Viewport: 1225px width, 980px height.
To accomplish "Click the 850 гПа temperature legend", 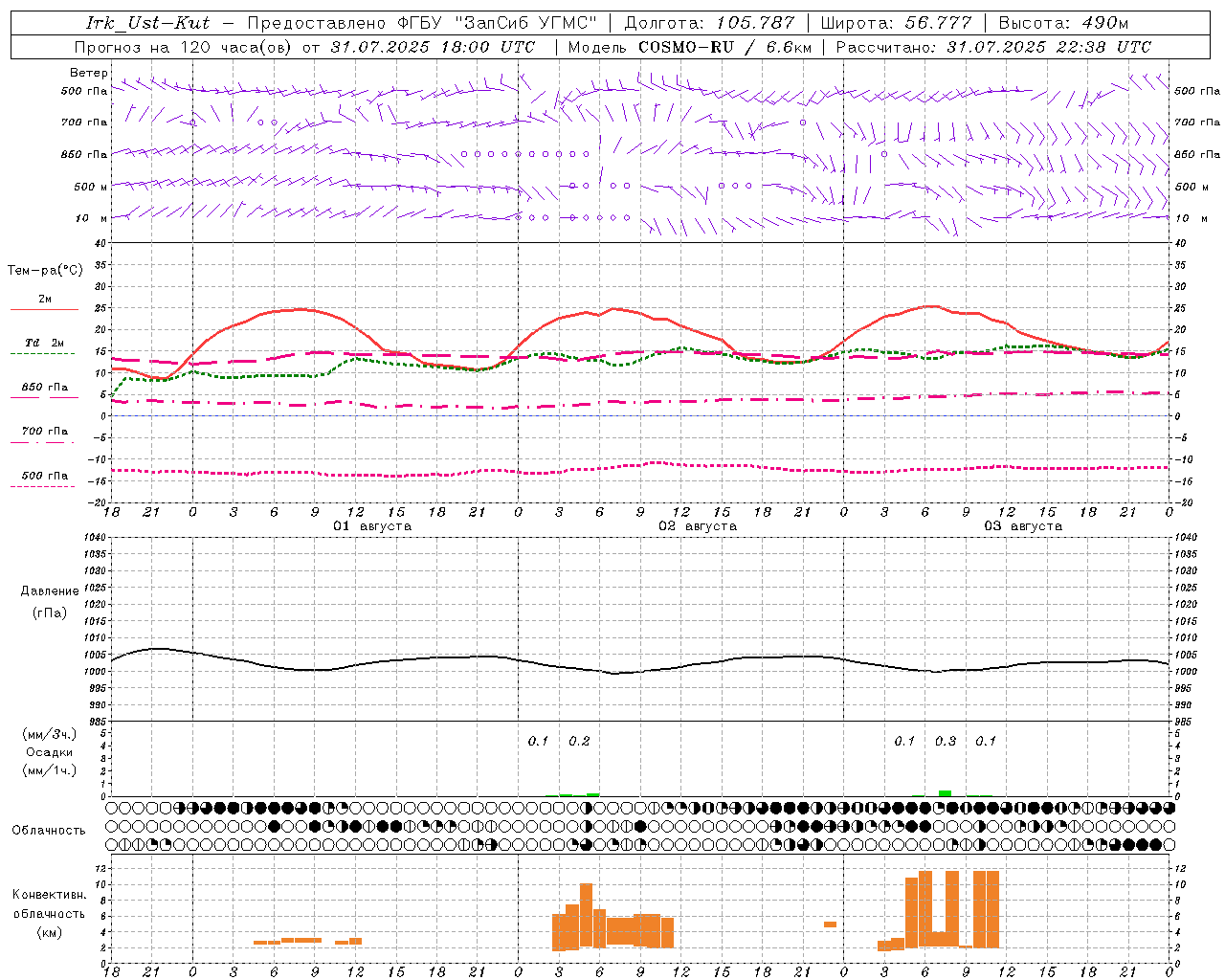I will (x=44, y=388).
